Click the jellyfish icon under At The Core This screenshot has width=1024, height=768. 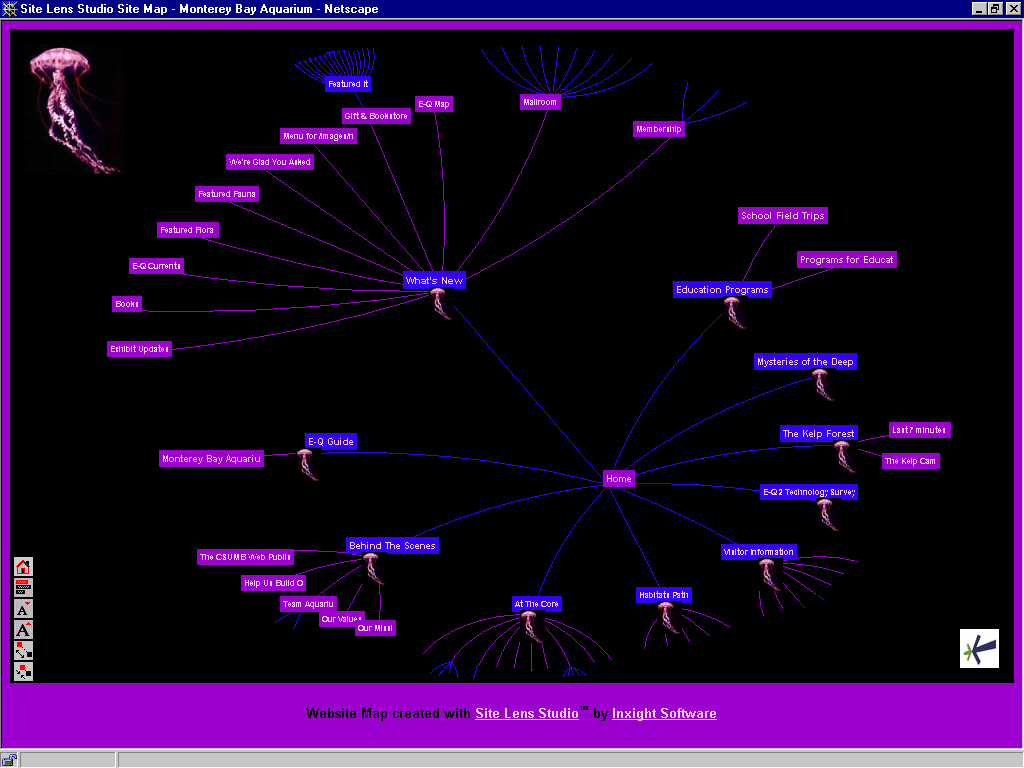(530, 628)
